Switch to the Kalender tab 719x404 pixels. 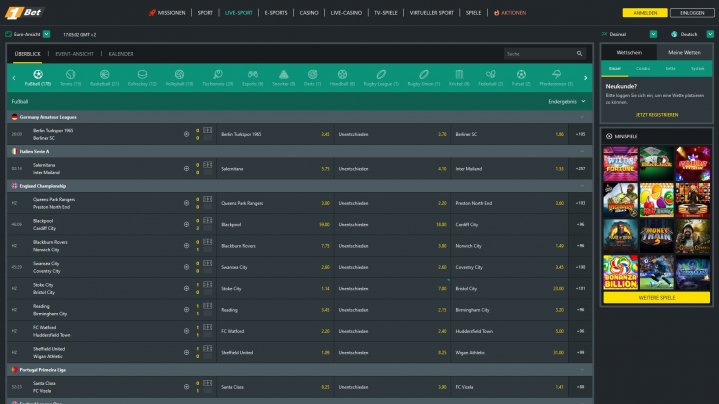pos(121,54)
